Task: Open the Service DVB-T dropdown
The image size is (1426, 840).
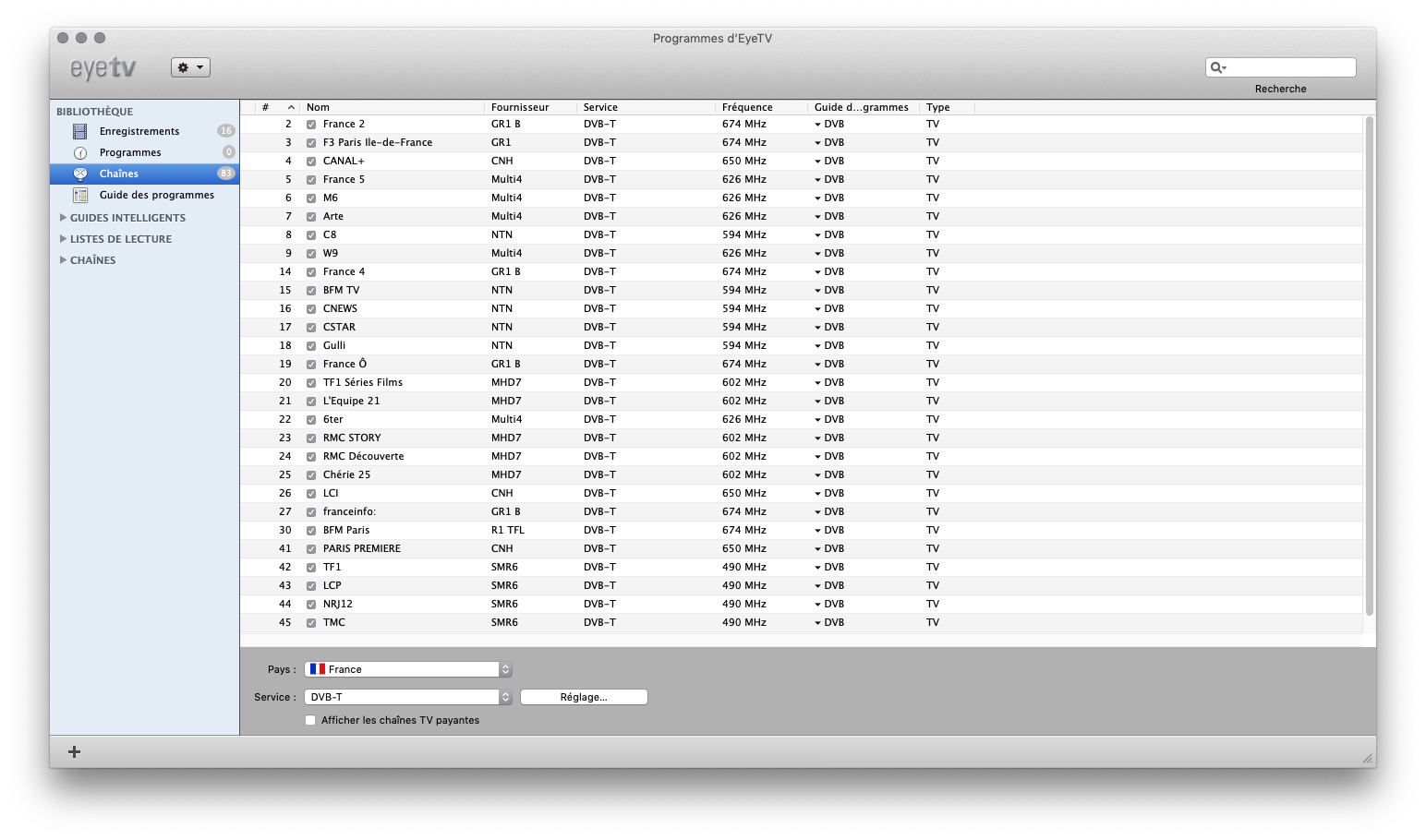Action: [408, 697]
